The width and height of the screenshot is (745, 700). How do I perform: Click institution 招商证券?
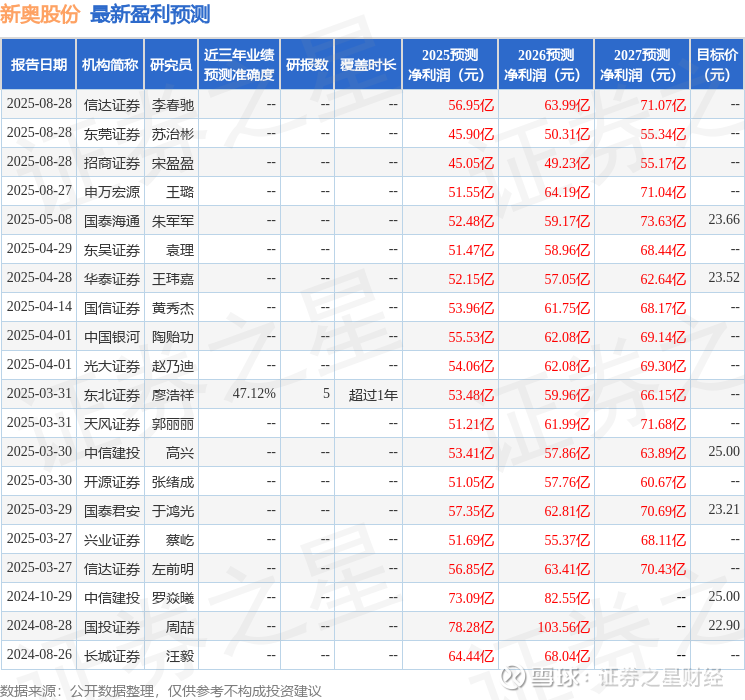pyautogui.click(x=112, y=163)
